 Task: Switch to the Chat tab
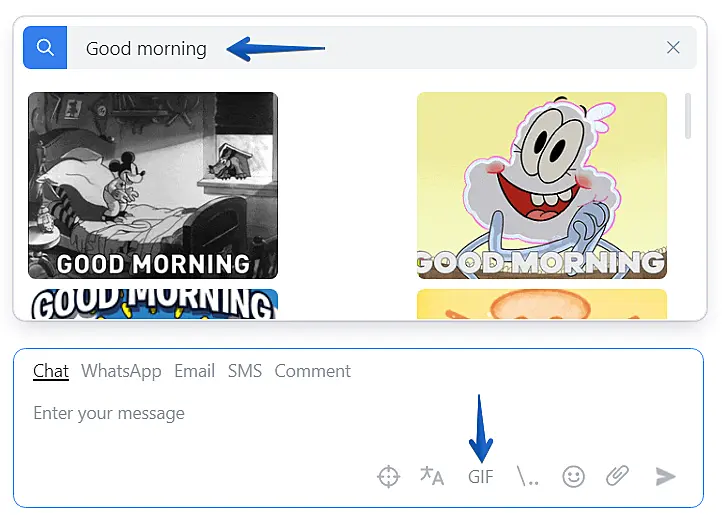(x=51, y=371)
